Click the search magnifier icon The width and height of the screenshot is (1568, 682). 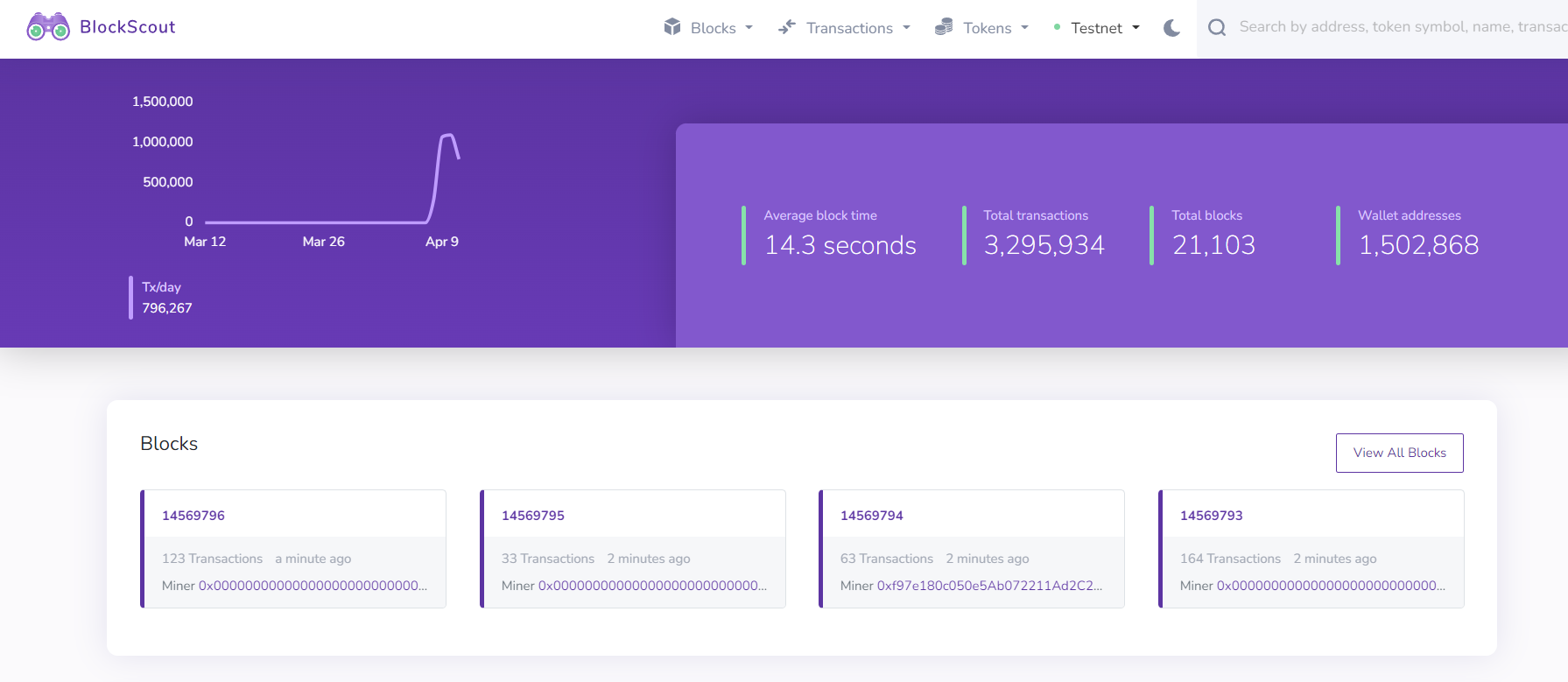(x=1217, y=27)
